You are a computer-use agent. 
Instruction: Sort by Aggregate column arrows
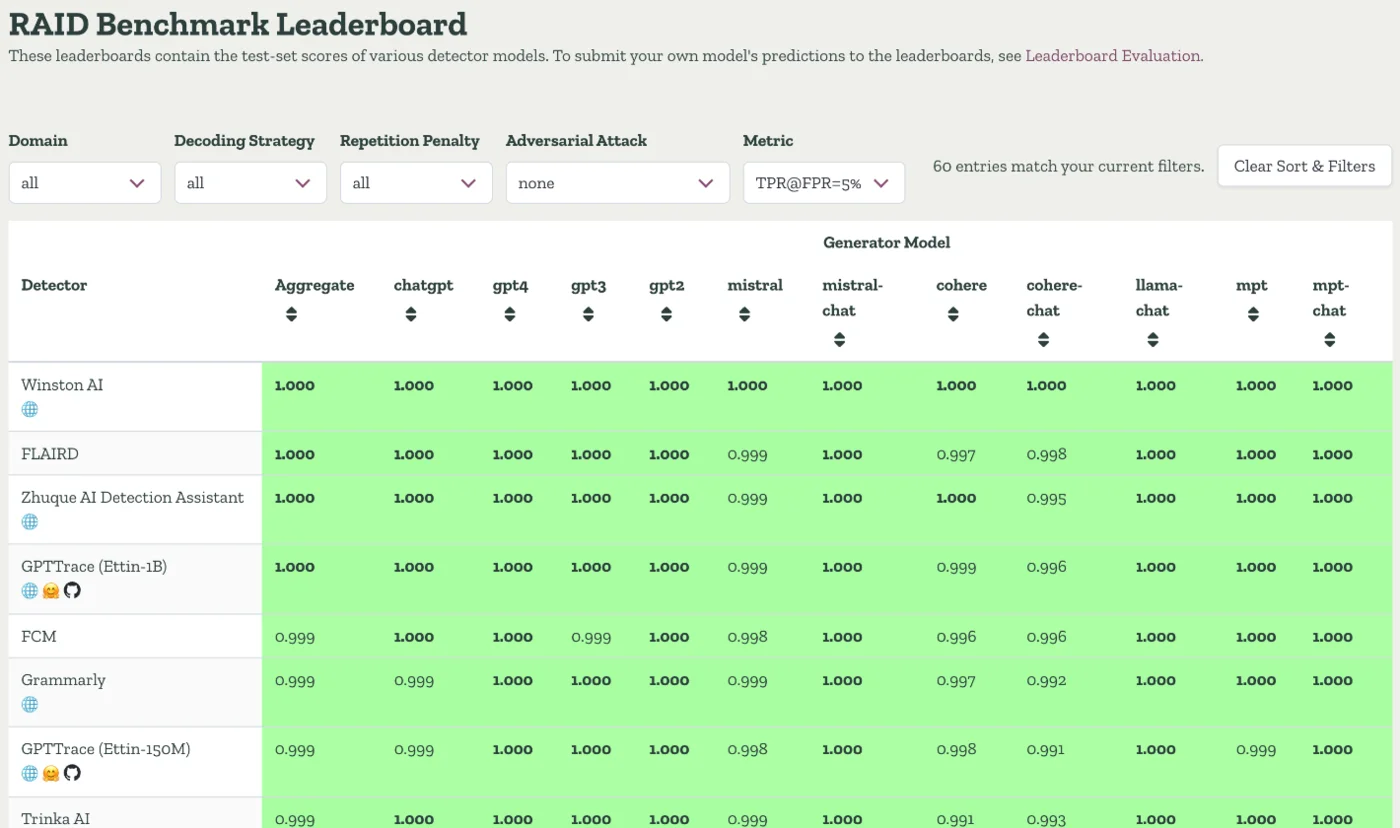click(291, 314)
